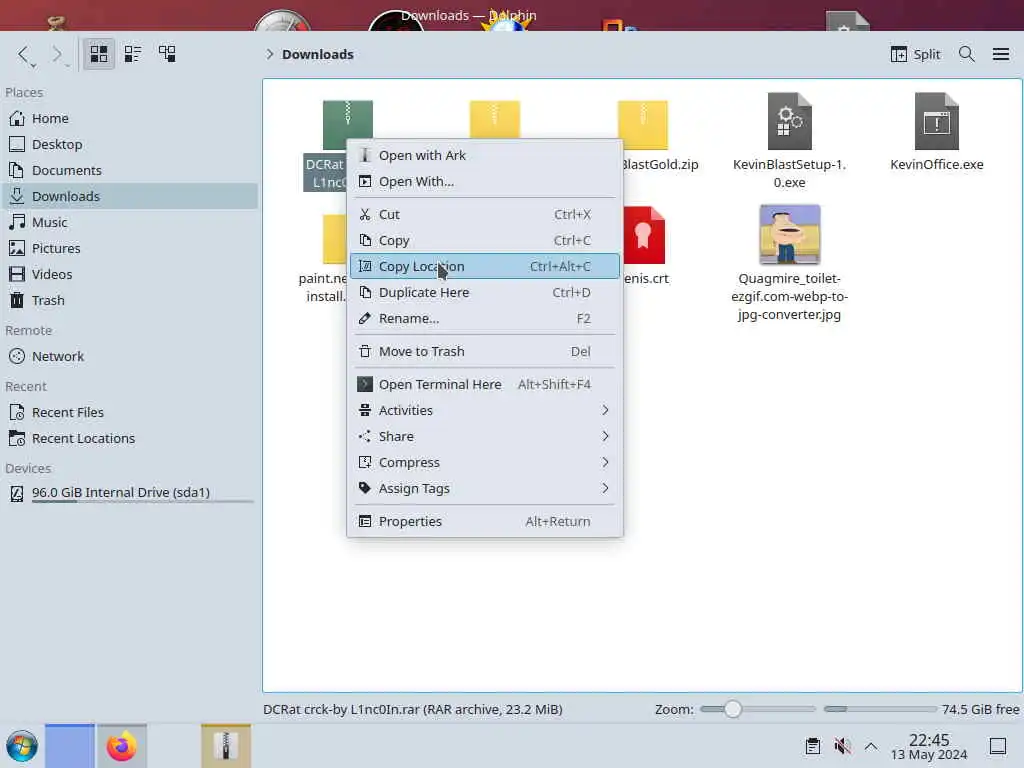Image resolution: width=1024 pixels, height=768 pixels.
Task: Go forward with the forward arrow
Action: pos(57,54)
